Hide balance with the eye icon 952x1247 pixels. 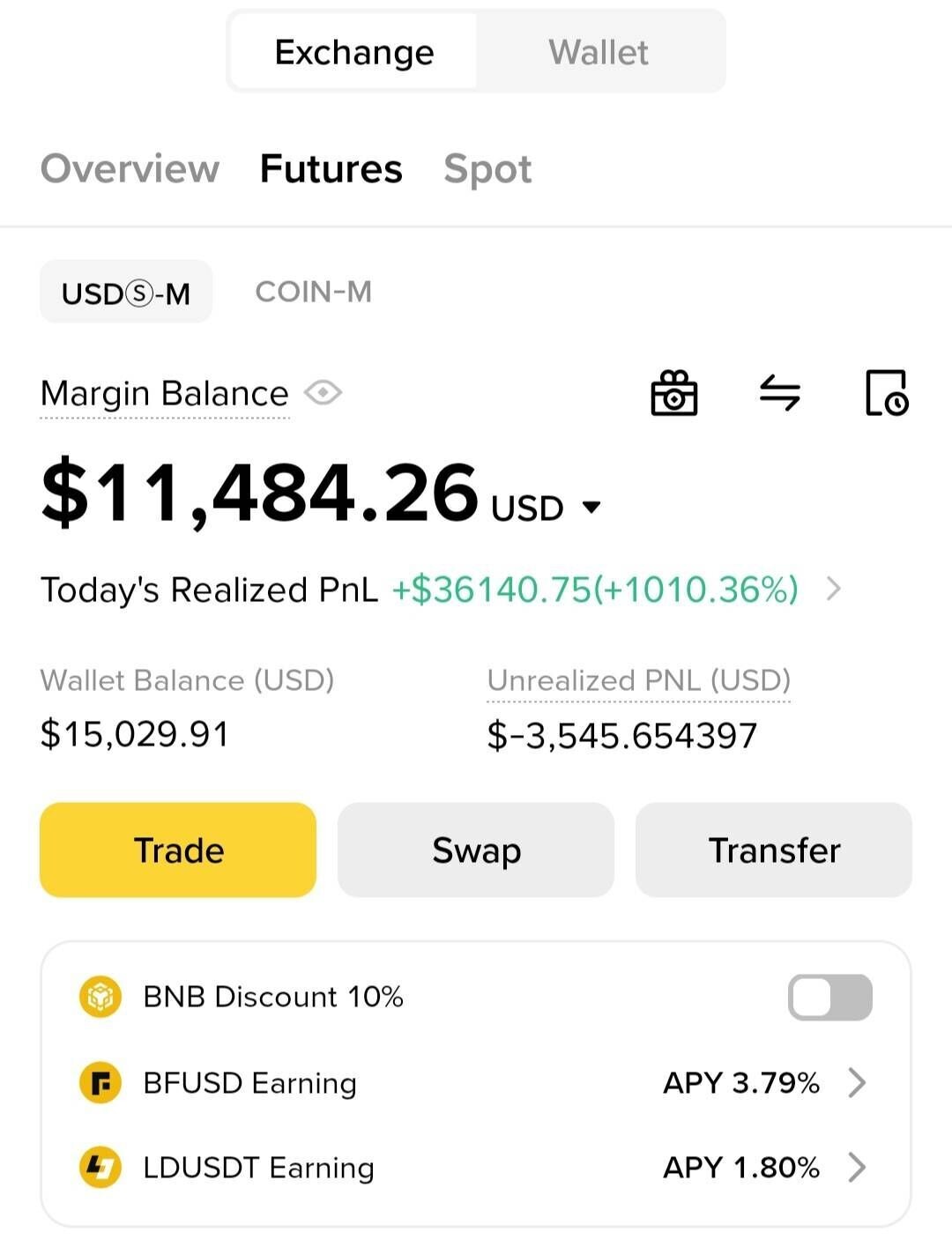(x=324, y=392)
